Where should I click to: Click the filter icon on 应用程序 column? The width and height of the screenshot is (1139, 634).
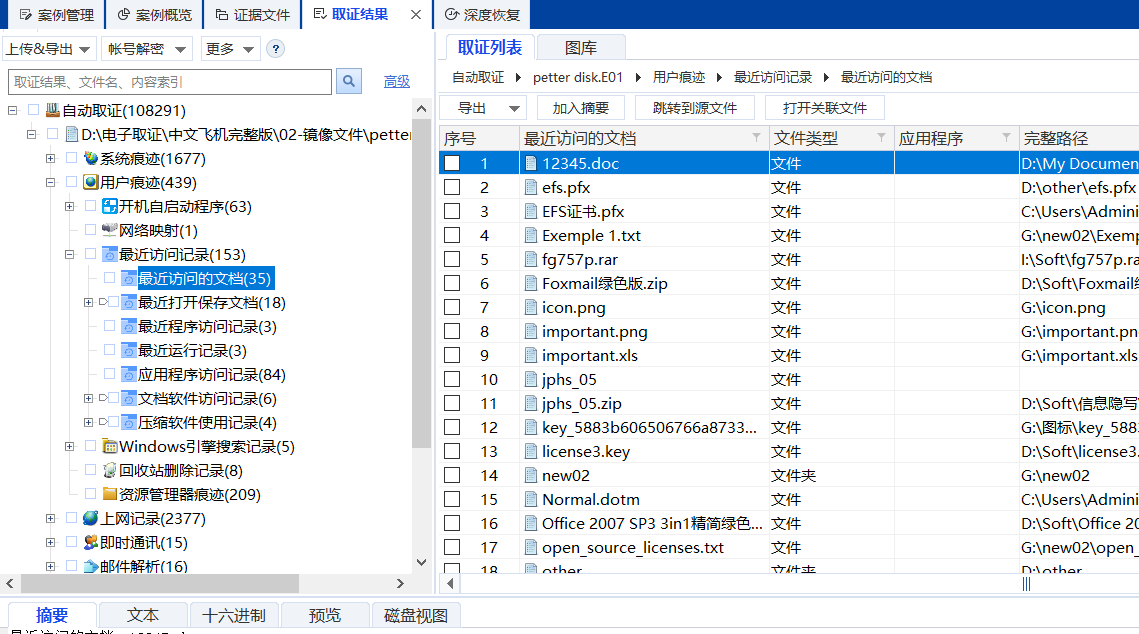tap(1006, 137)
